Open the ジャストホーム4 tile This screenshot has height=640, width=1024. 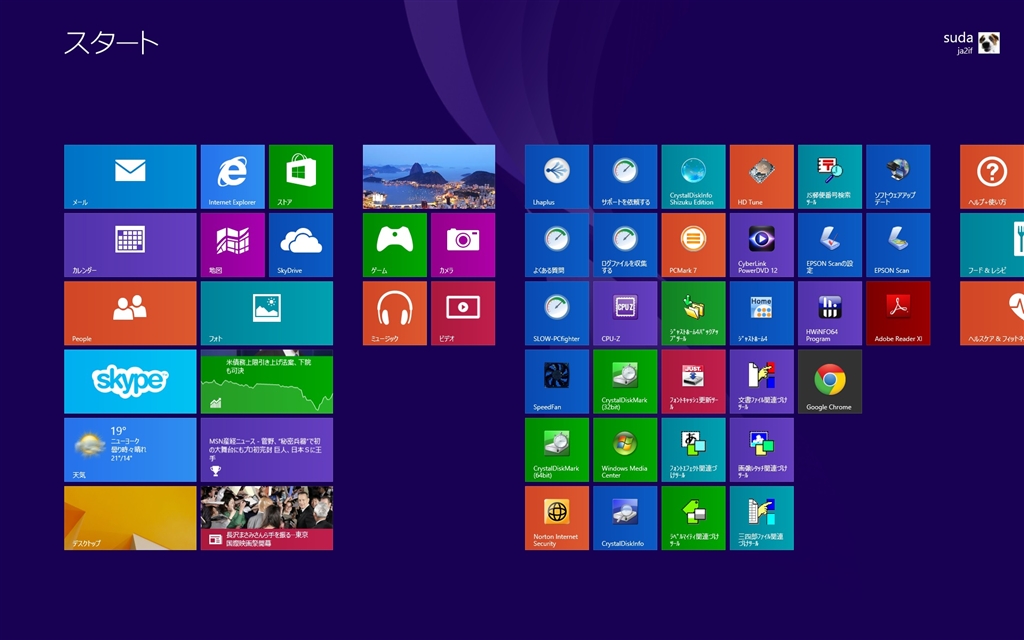click(x=761, y=313)
